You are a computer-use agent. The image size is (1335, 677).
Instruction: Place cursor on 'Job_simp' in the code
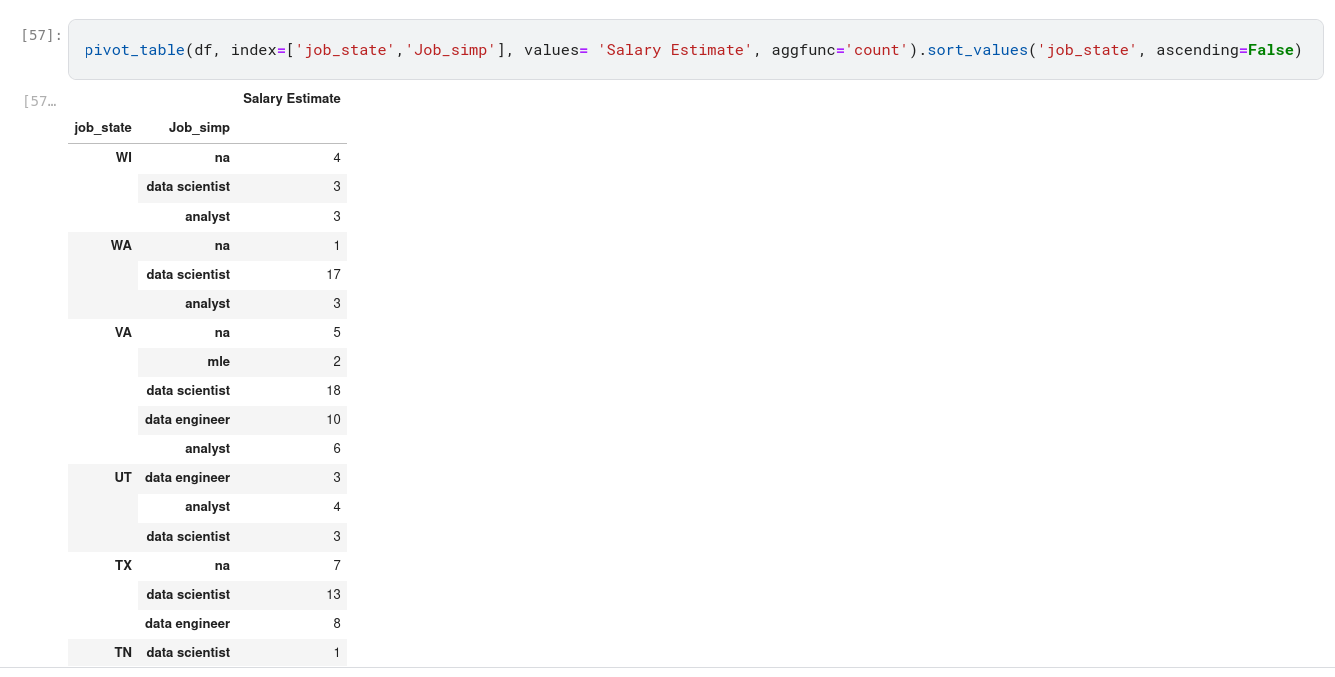450,50
